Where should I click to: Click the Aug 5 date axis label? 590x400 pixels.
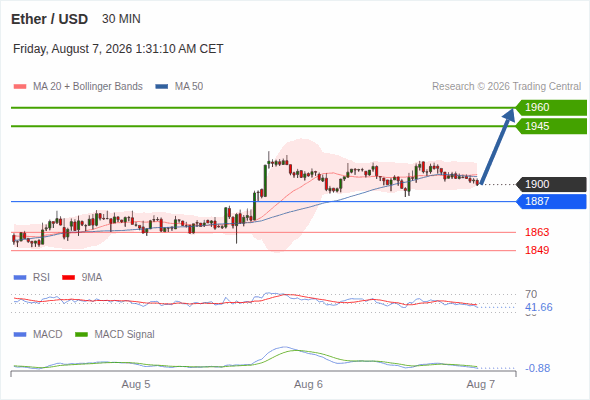pyautogui.click(x=136, y=385)
